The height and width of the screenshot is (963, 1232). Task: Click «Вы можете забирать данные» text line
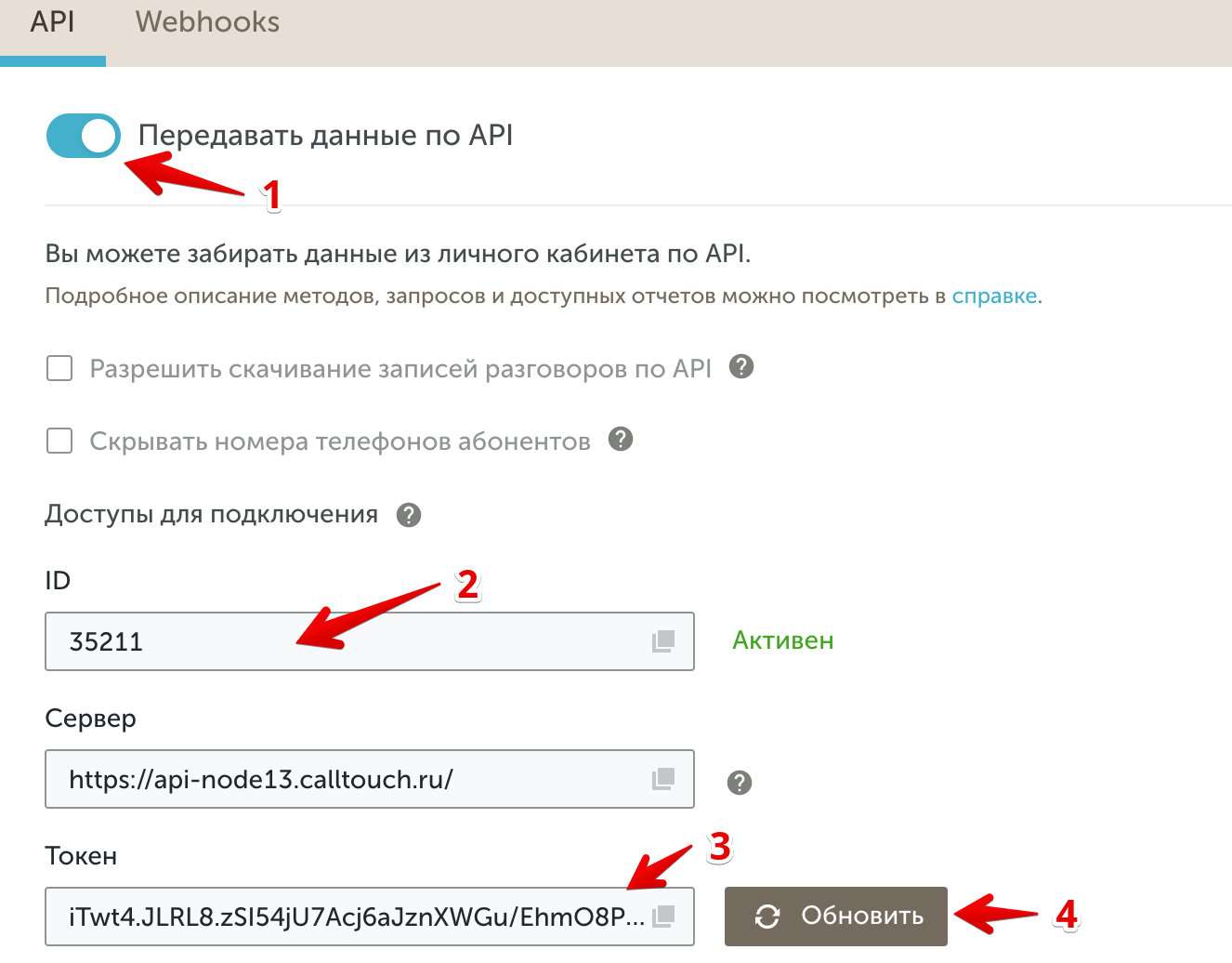[398, 254]
